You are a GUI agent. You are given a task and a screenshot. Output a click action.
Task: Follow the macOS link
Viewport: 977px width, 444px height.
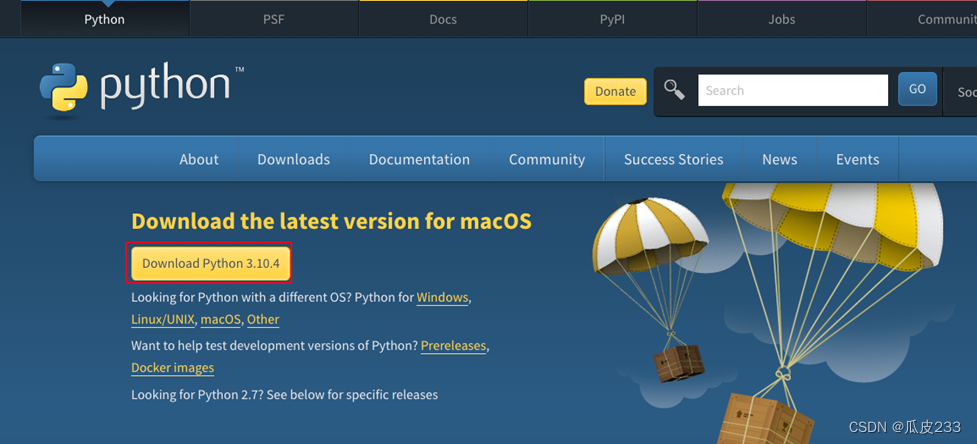coord(221,320)
